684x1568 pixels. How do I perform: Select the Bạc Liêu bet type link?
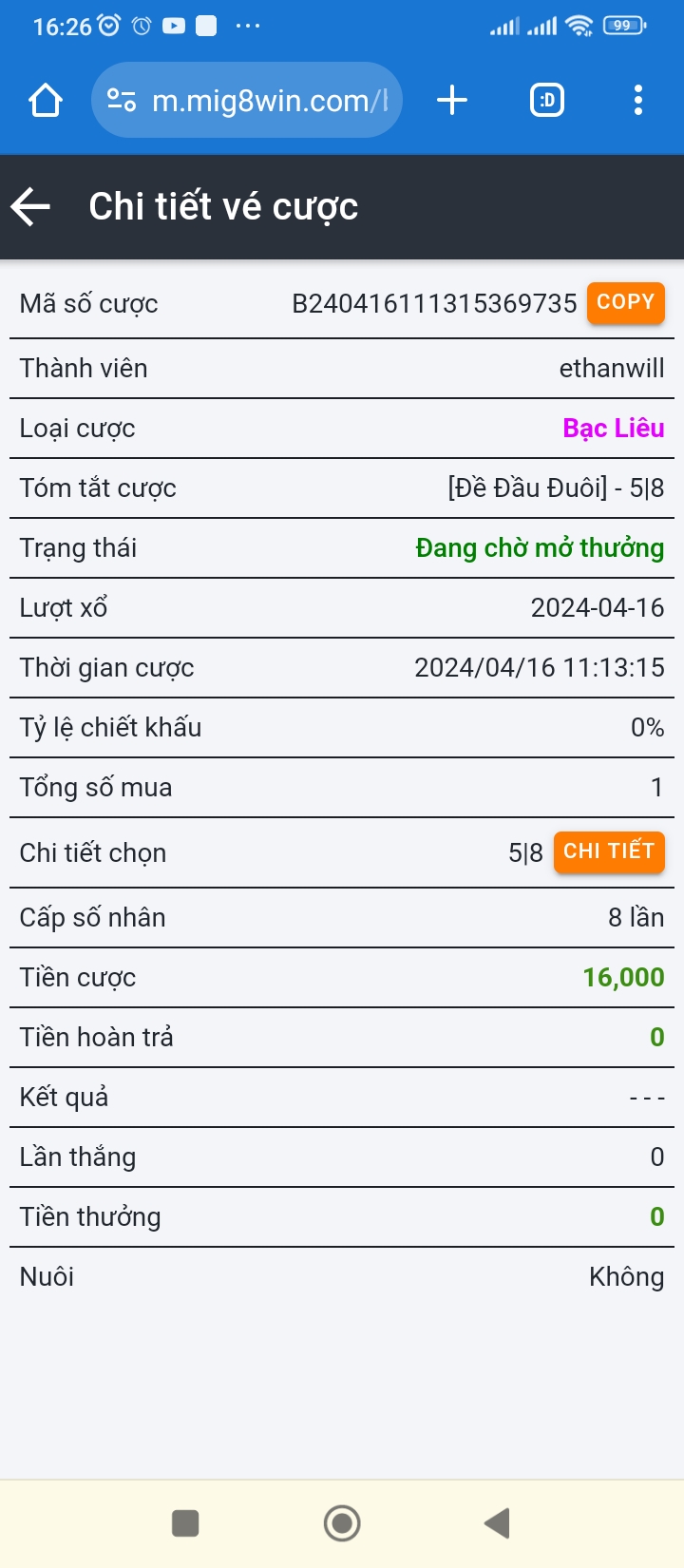click(613, 429)
